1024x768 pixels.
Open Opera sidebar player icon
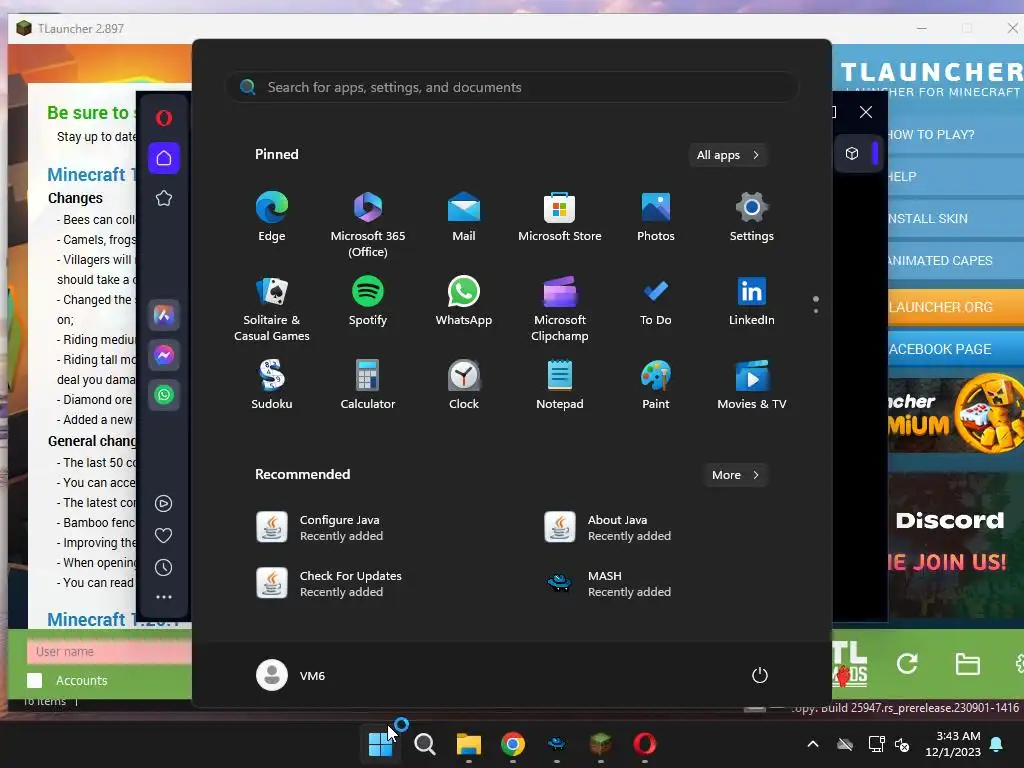(x=164, y=504)
